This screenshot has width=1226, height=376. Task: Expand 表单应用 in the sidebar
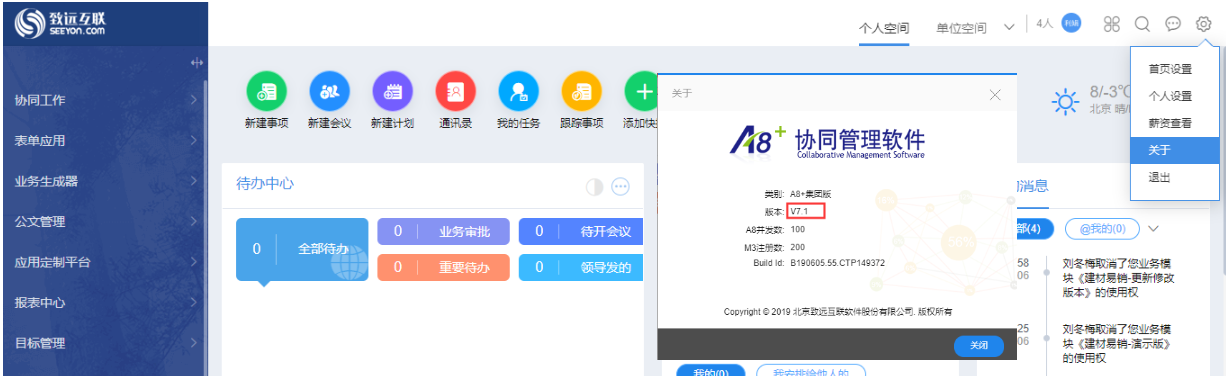pyautogui.click(x=104, y=141)
